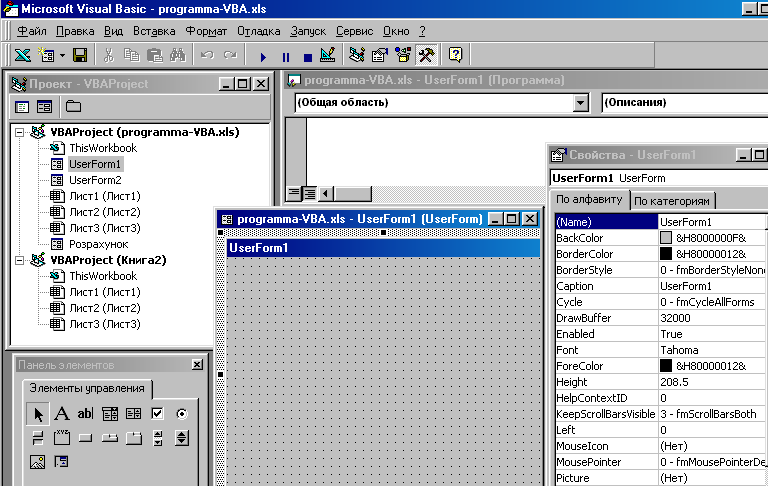Select the Розрахунок module in the project tree
The image size is (768, 486).
[98, 244]
